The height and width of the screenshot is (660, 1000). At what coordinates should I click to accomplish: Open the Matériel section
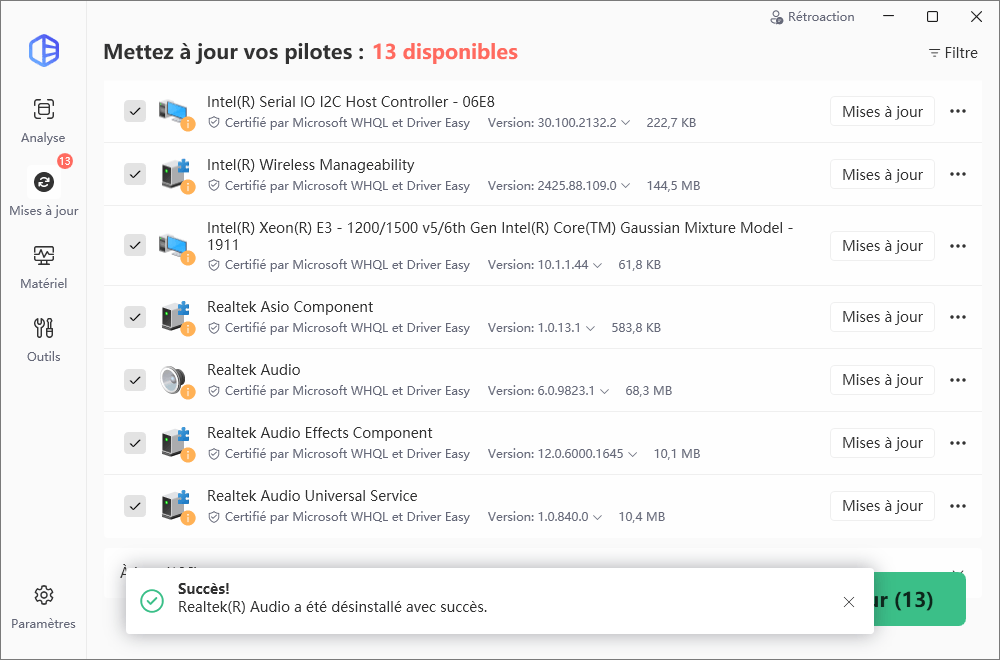point(43,267)
